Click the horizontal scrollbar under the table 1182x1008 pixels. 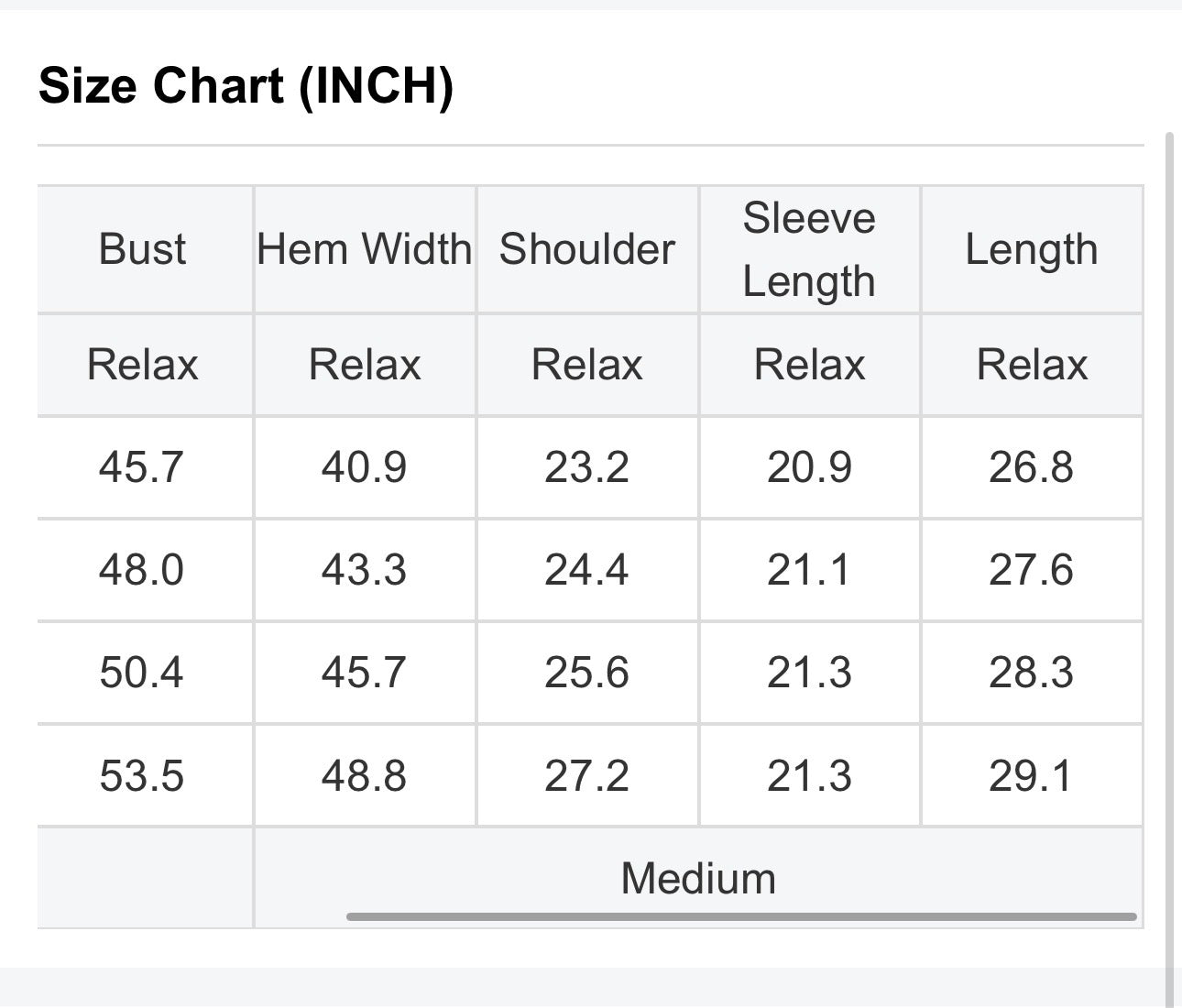(x=741, y=916)
